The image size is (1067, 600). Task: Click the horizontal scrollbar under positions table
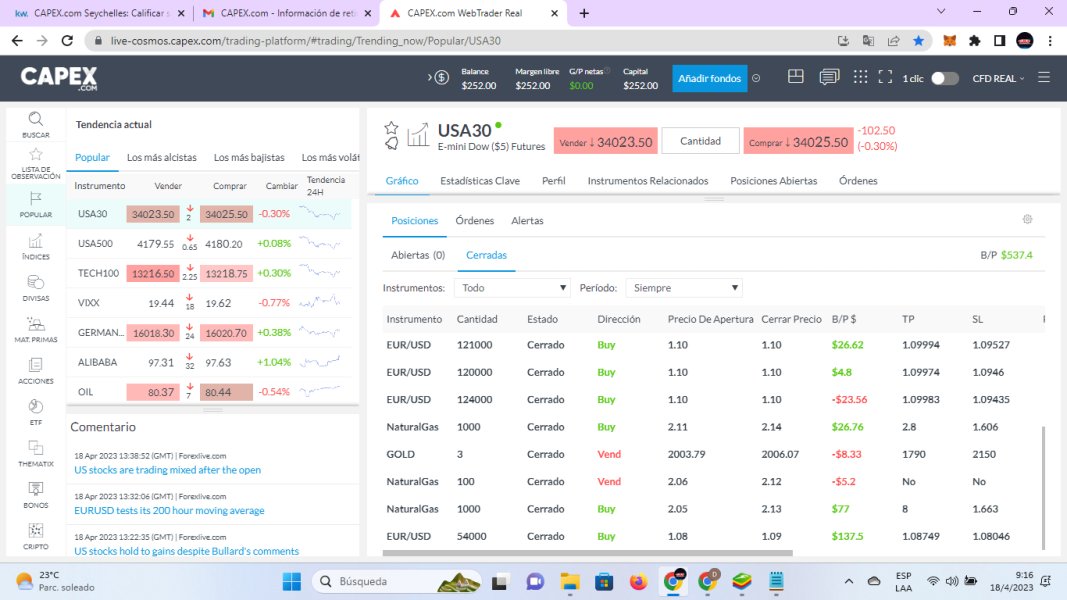587,553
